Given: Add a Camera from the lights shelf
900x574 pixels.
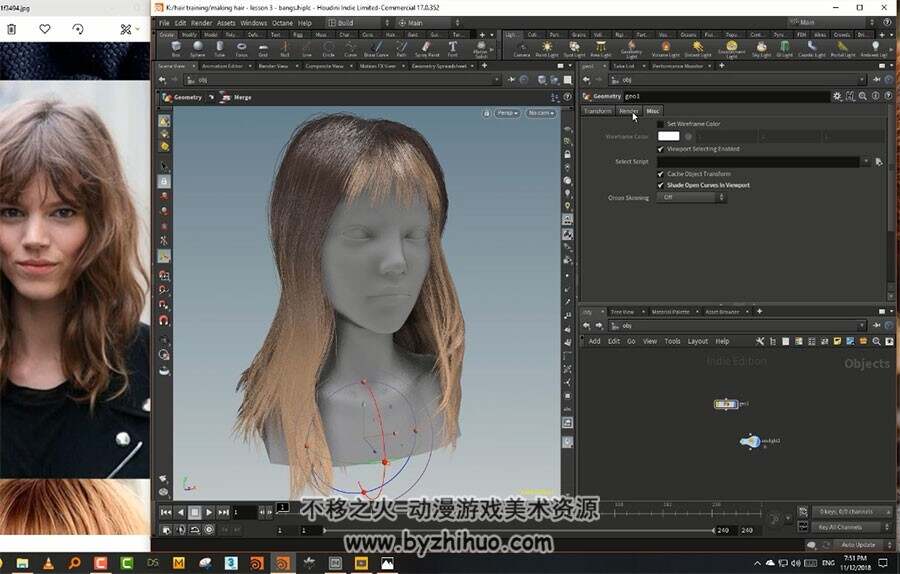Looking at the screenshot, I should (521, 49).
